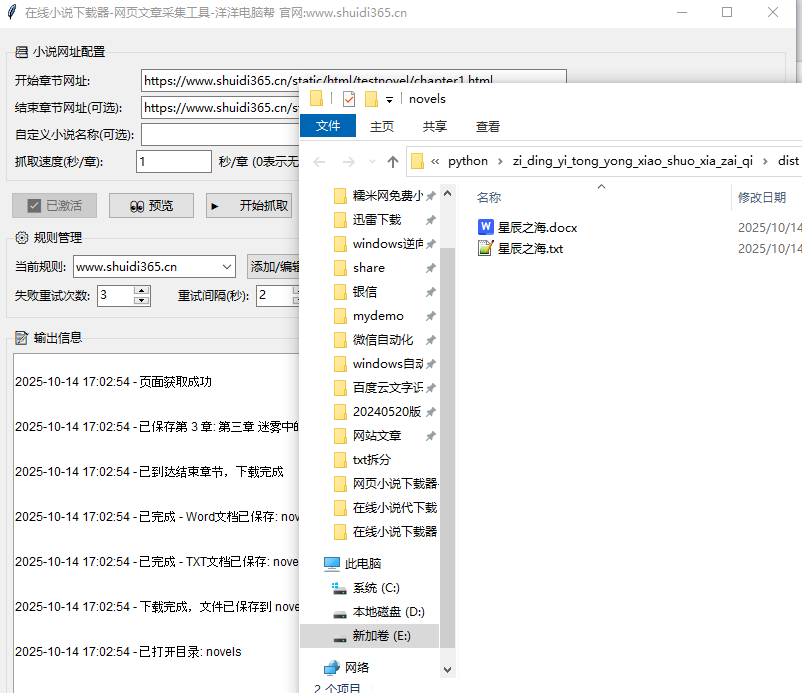Open the 星辰之海.docx Word file icon
This screenshot has width=802, height=693.
point(486,227)
